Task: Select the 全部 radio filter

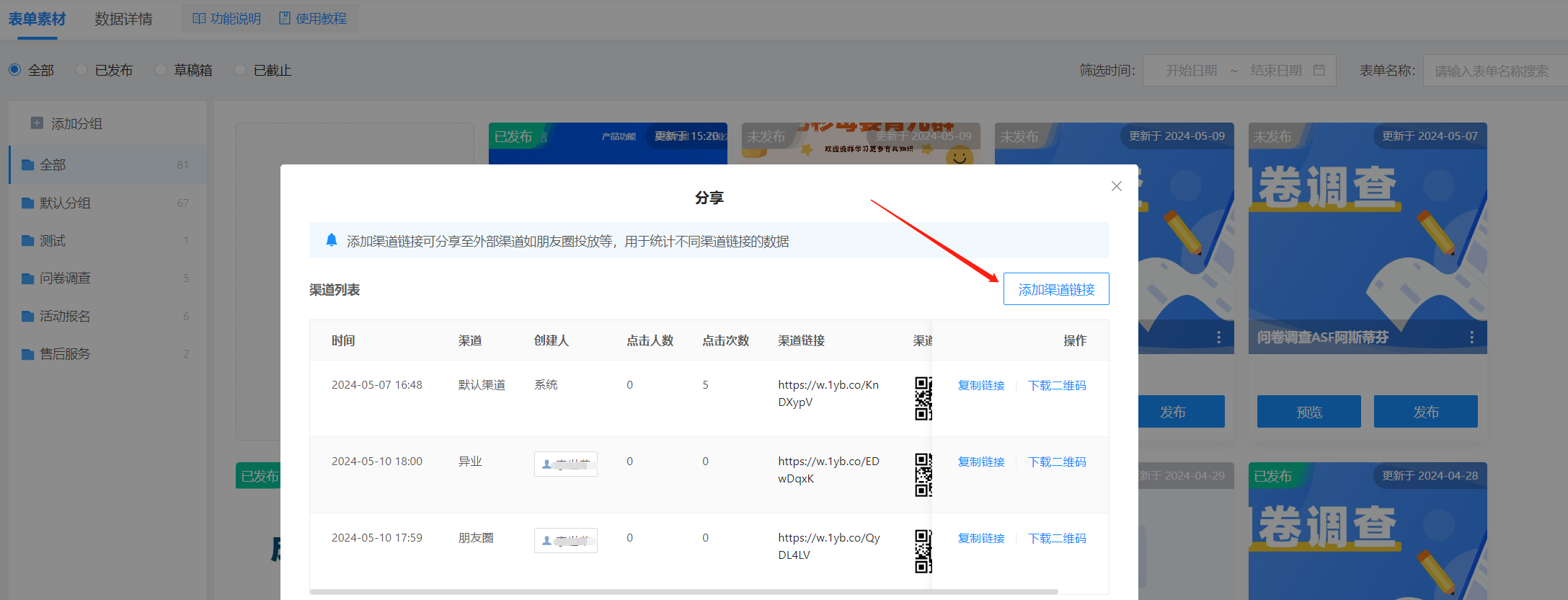Action: 14,70
